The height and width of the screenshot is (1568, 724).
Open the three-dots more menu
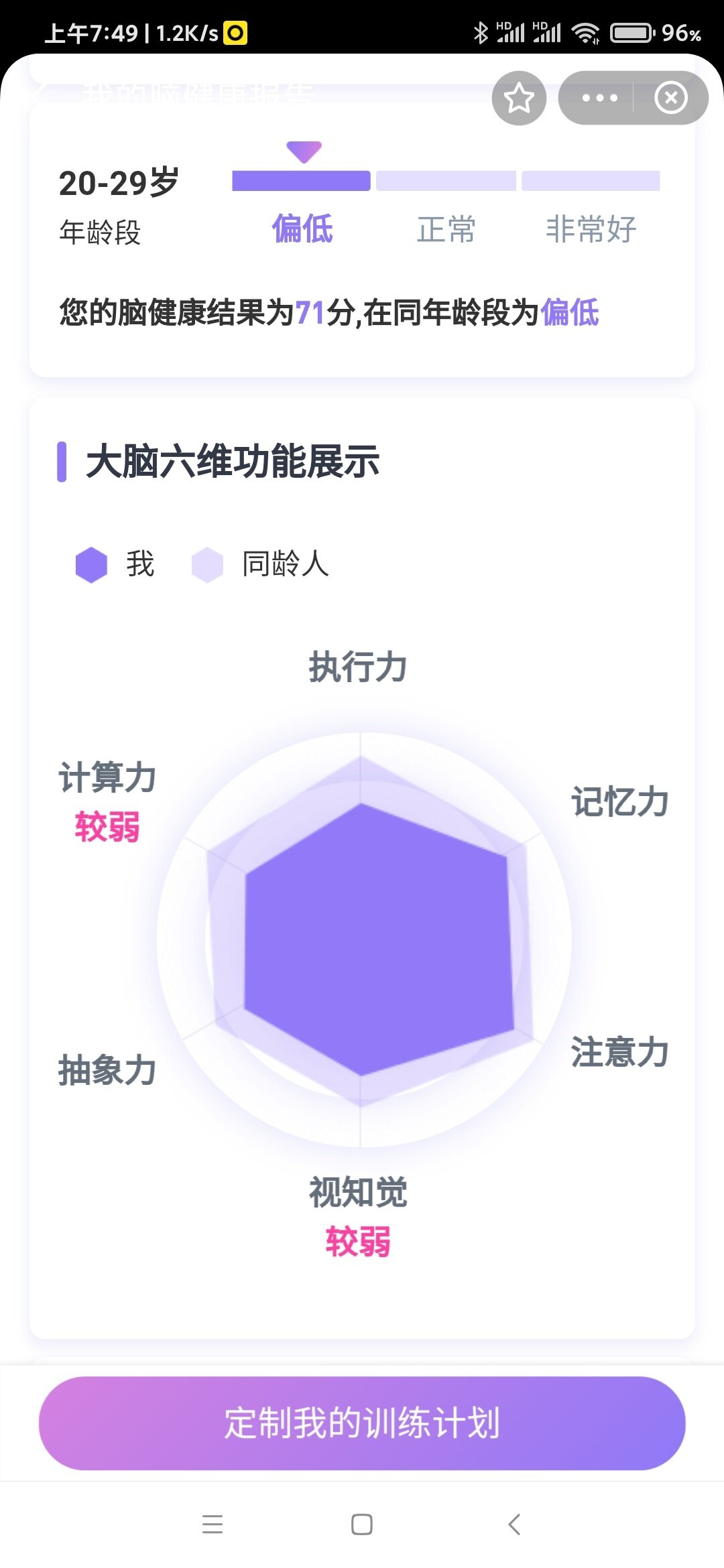(599, 98)
